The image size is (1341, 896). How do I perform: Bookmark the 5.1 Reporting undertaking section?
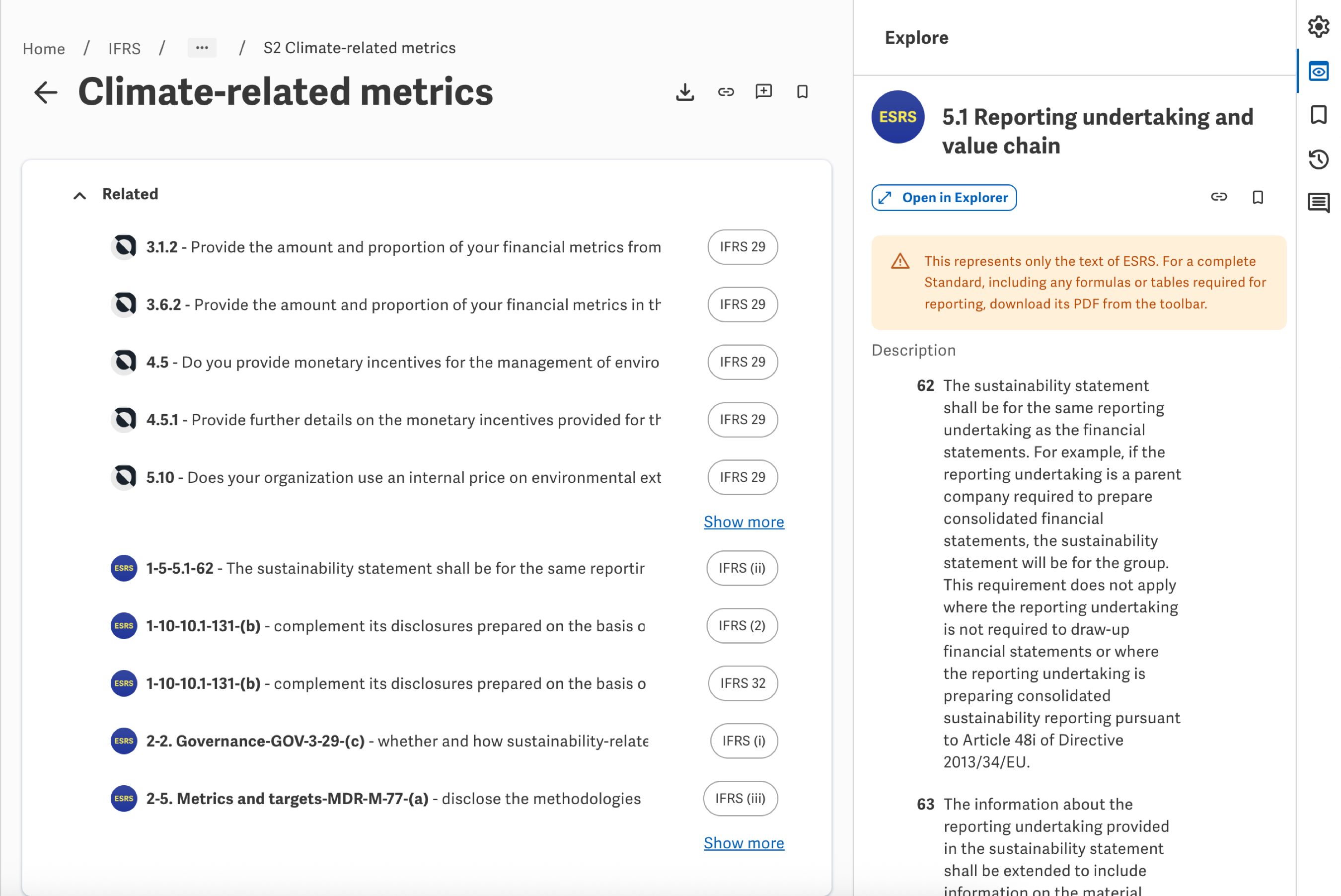pyautogui.click(x=1258, y=197)
